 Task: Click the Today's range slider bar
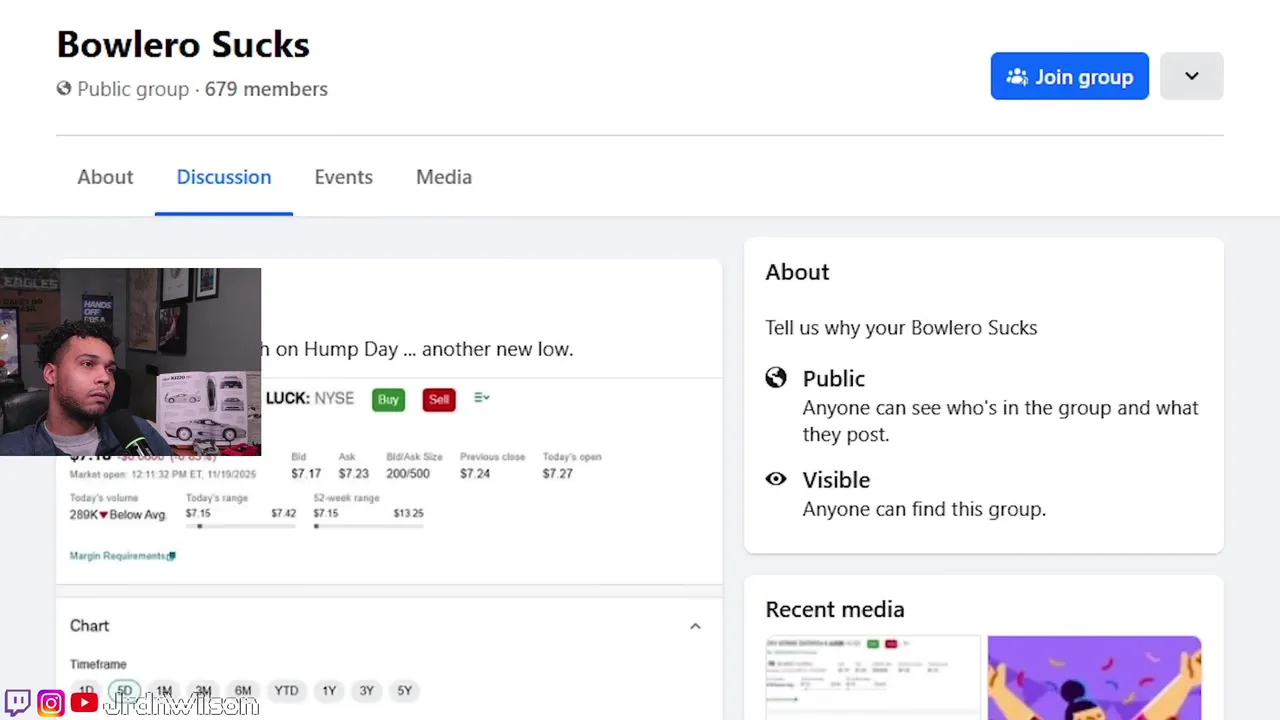240,525
